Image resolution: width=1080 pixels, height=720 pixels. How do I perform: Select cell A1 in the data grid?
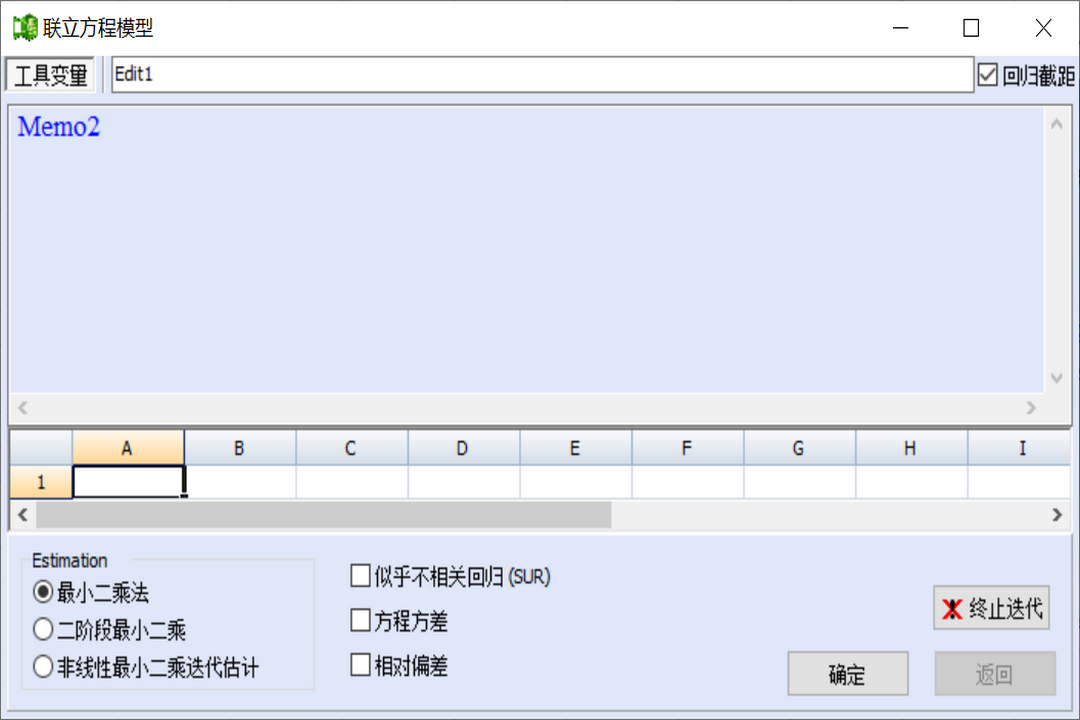pos(128,481)
